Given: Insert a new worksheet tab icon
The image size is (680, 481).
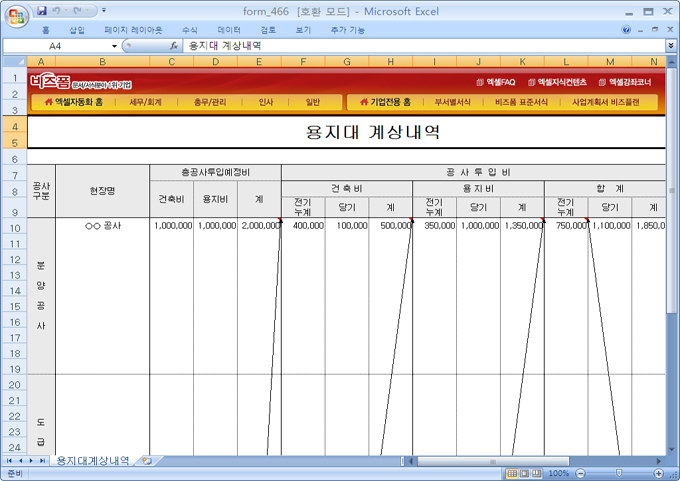Looking at the screenshot, I should tap(147, 461).
